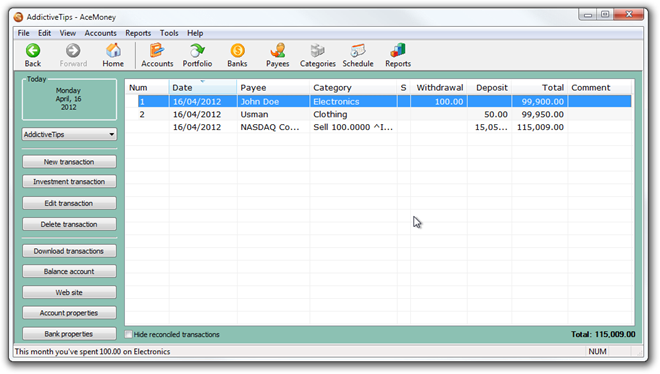Click the 50.00 deposit cell

pos(490,114)
